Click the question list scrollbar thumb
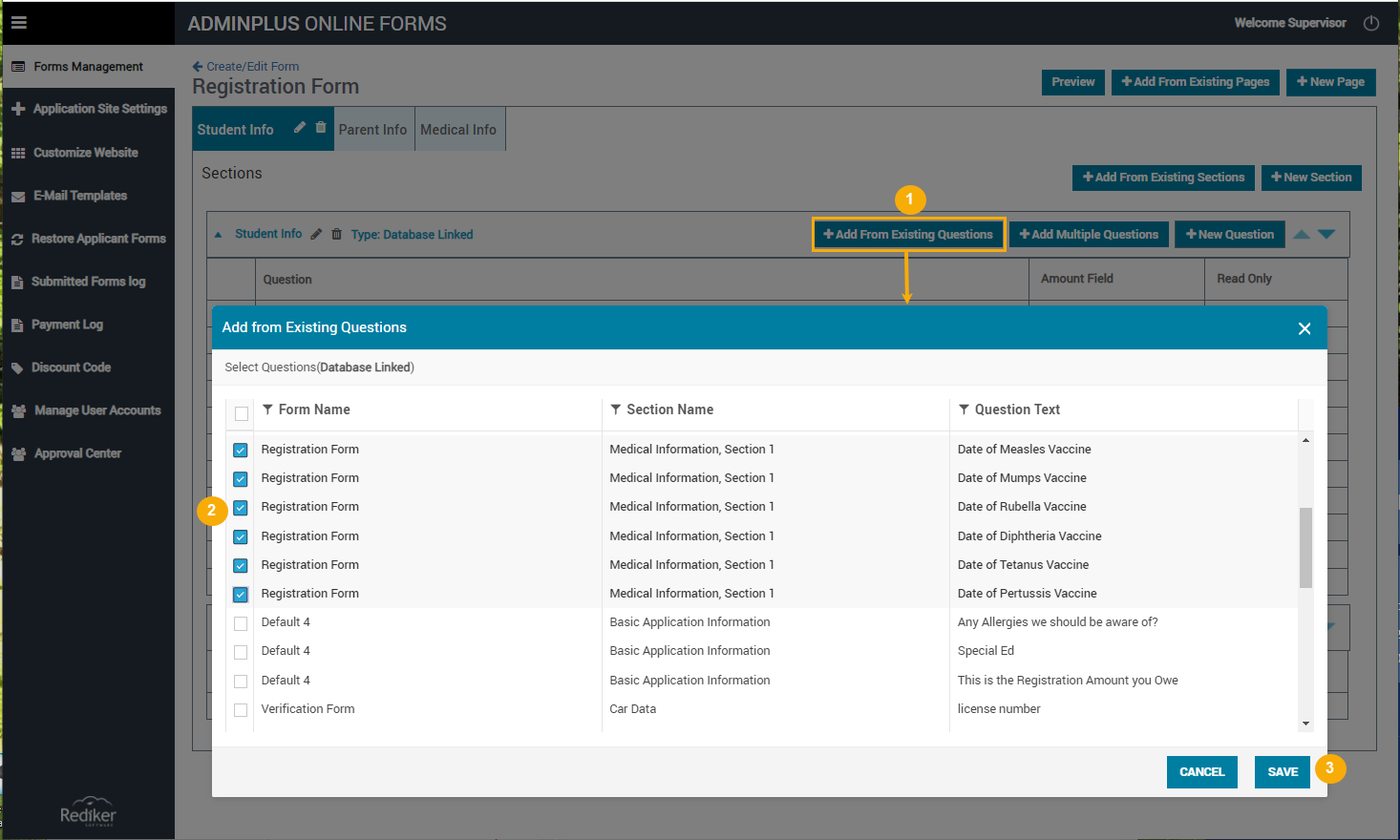Viewport: 1400px width, 840px height. pos(1305,548)
